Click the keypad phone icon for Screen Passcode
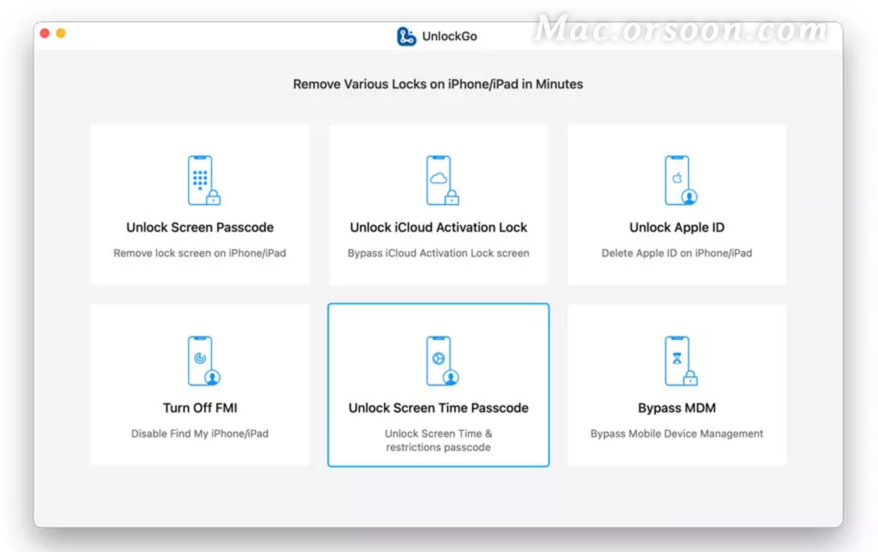Viewport: 878px width, 552px height. coord(202,181)
